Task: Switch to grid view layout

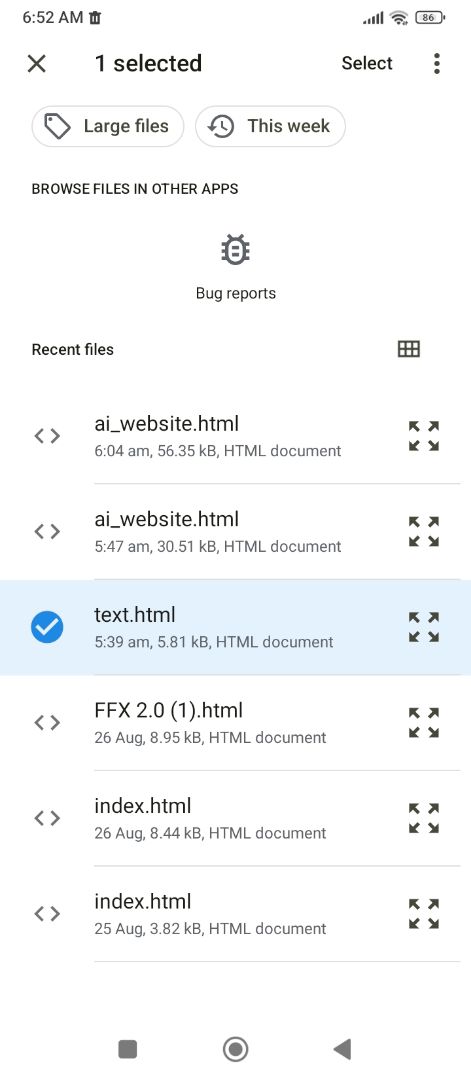Action: [409, 349]
